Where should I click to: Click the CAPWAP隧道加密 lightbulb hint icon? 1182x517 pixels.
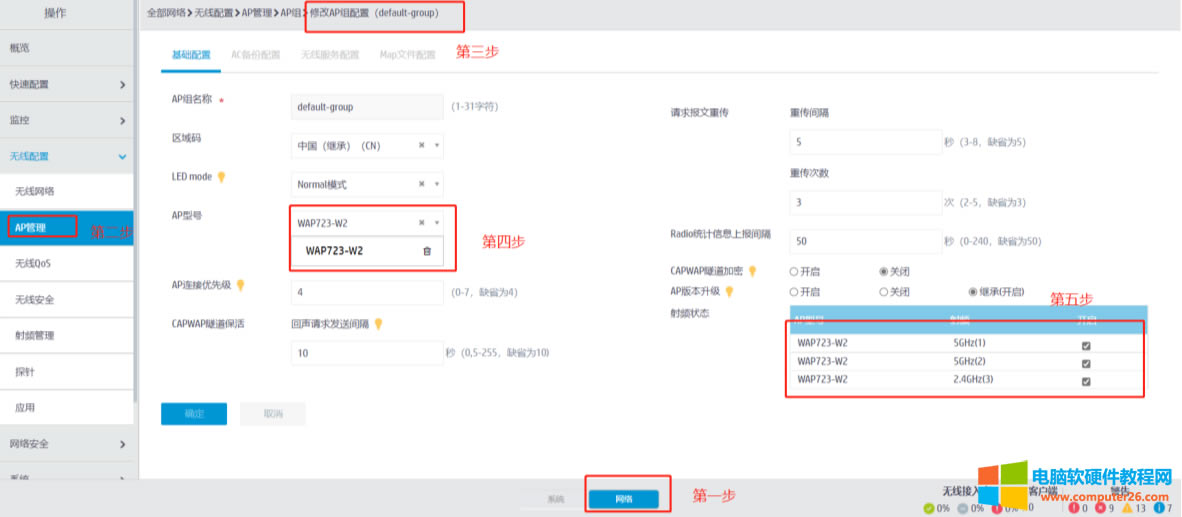[x=752, y=271]
